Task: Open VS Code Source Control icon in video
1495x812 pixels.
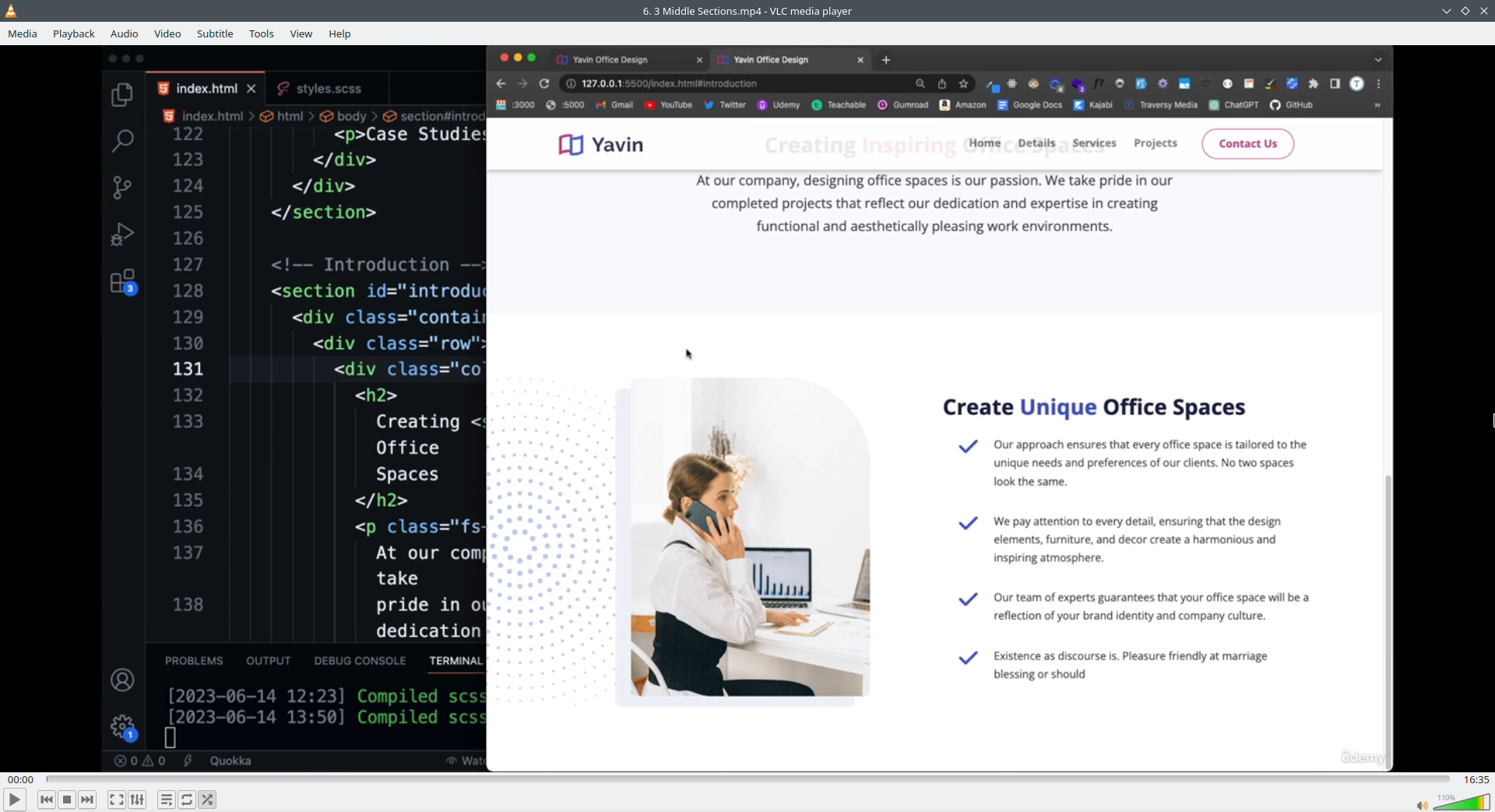Action: click(x=122, y=188)
